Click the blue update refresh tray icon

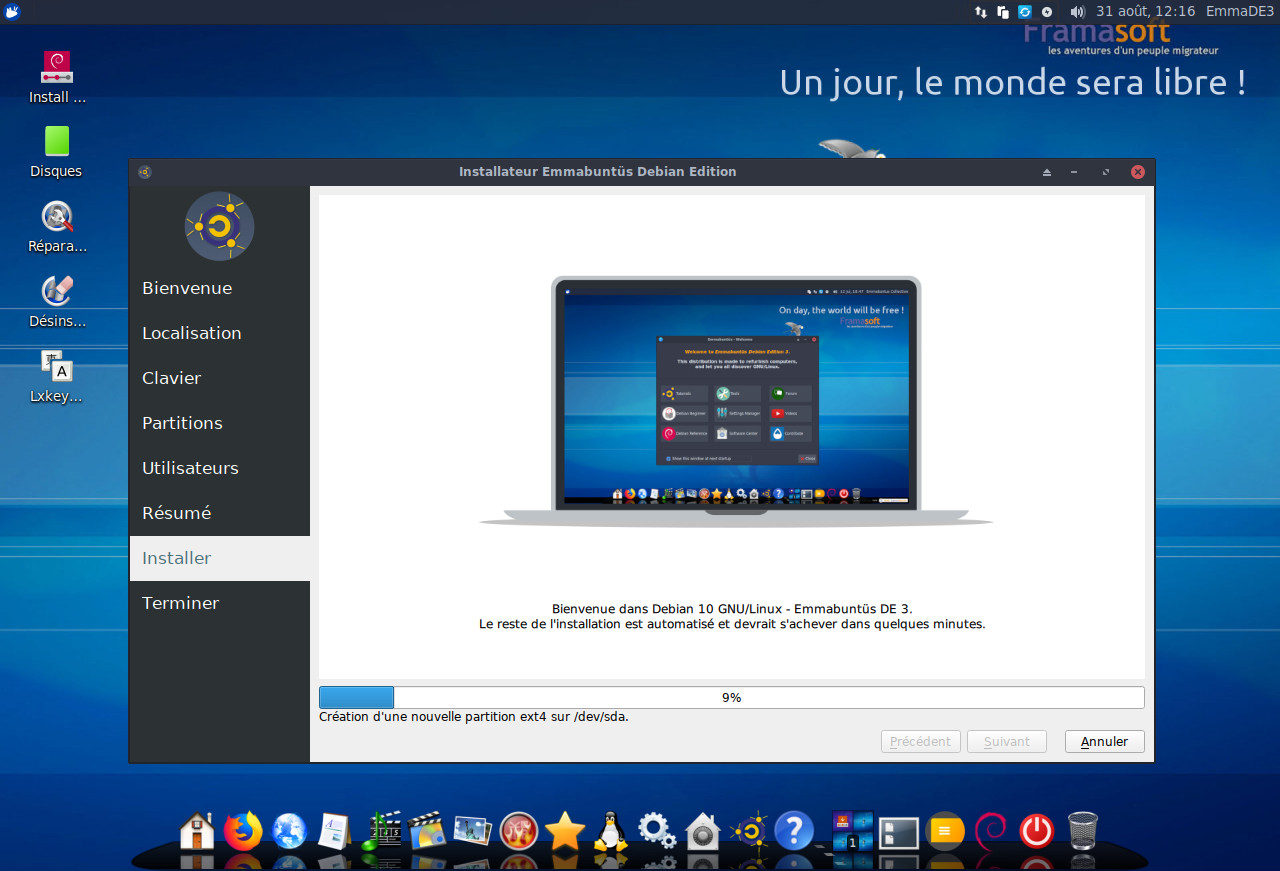[x=1025, y=12]
